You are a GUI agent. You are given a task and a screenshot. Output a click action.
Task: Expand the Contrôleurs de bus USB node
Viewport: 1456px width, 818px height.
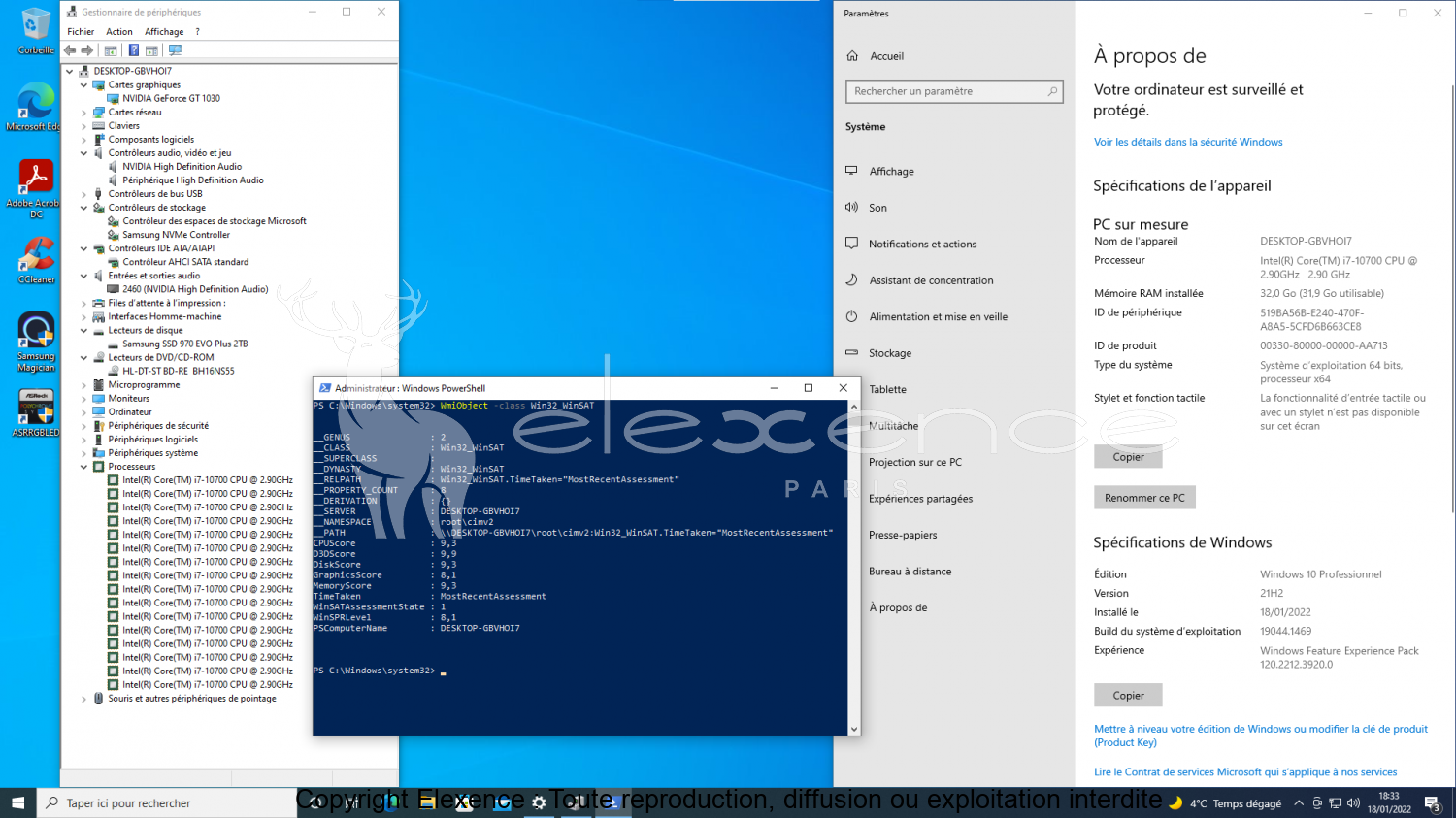point(83,194)
